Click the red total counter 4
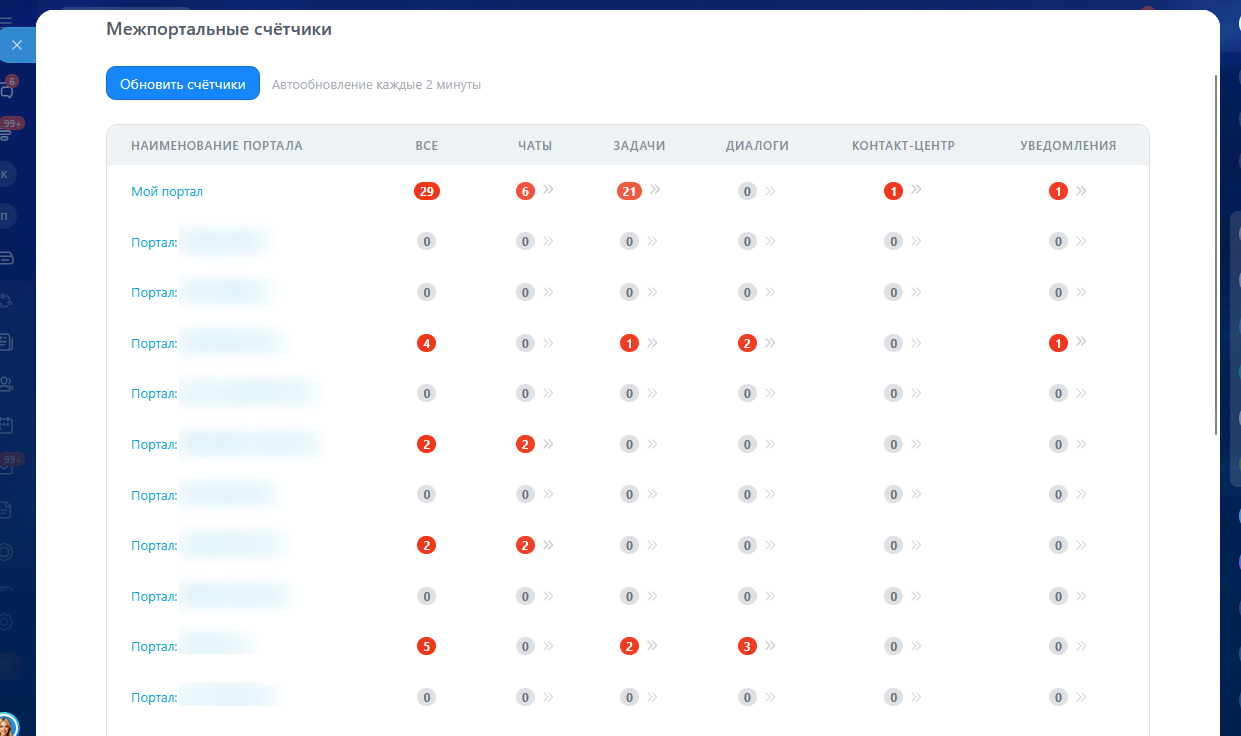The image size is (1241, 736). 427,343
